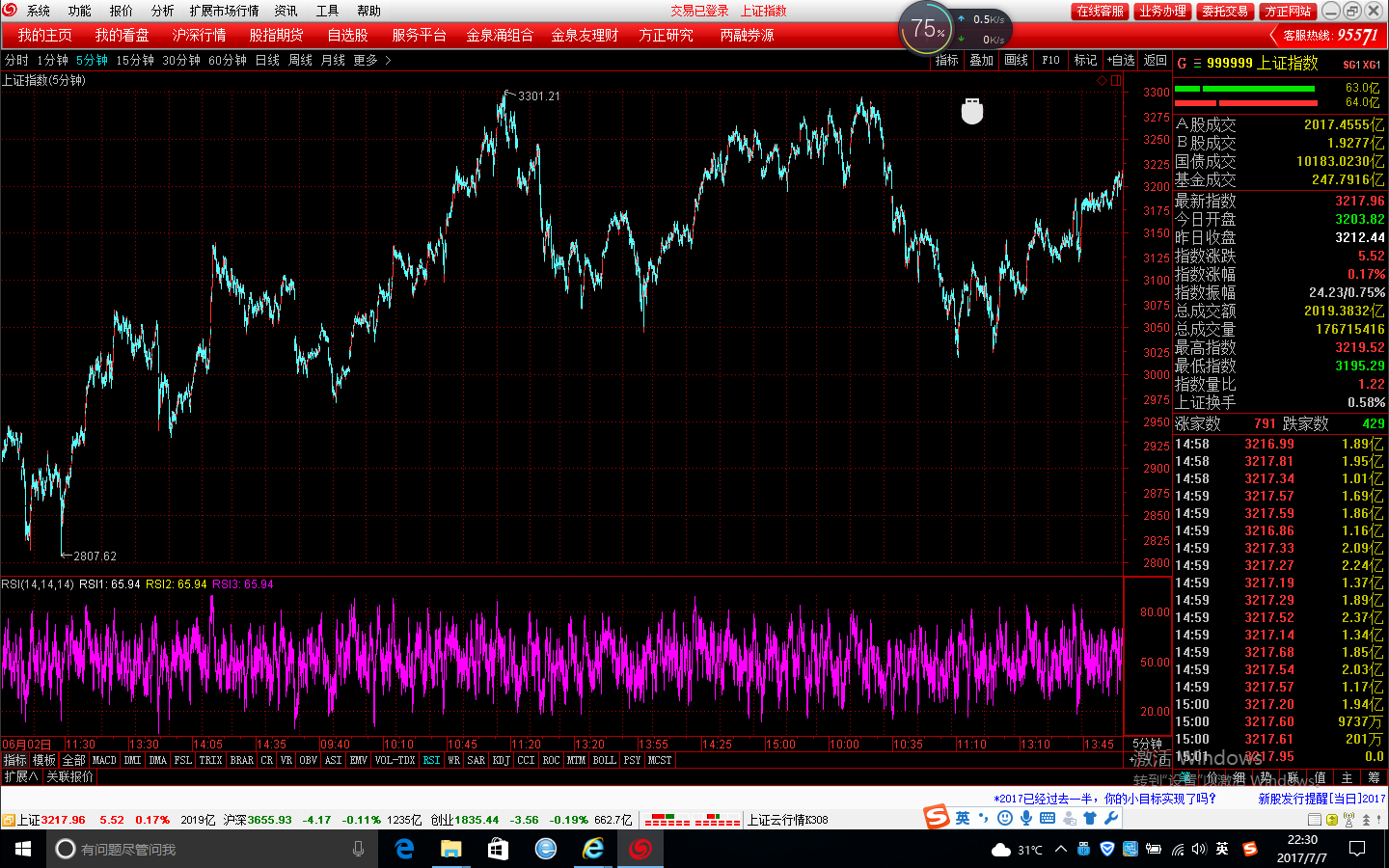Click the small diamond icon above the chart
The height and width of the screenshot is (868, 1389).
[1102, 81]
